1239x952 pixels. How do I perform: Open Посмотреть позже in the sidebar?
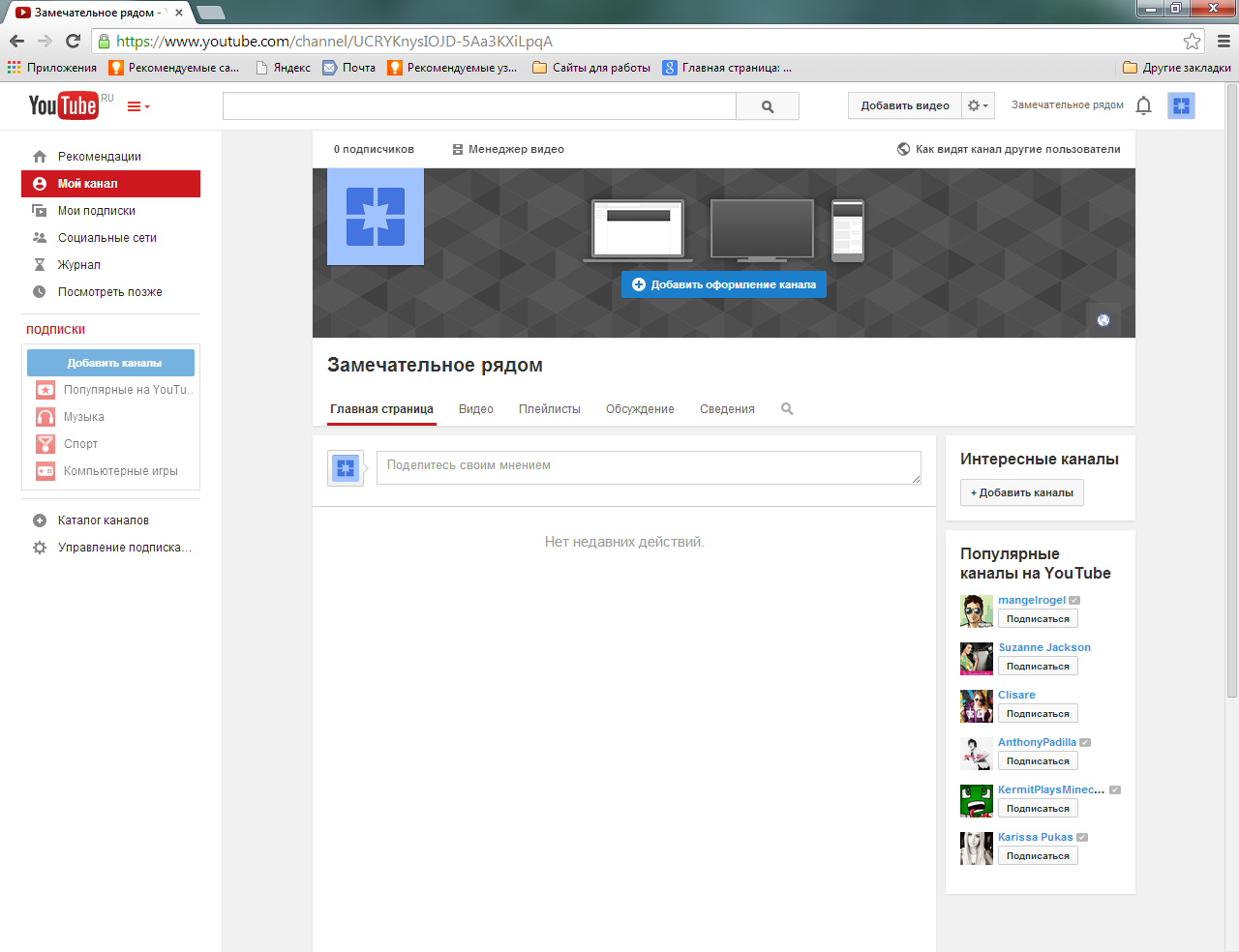click(110, 292)
